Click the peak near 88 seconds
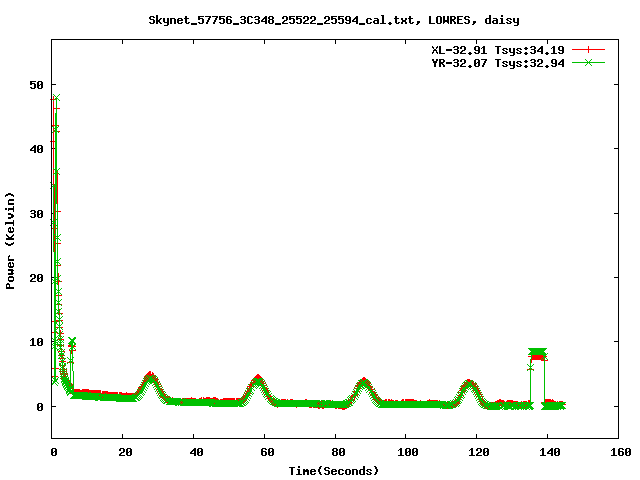The height and width of the screenshot is (480, 640). point(364,390)
